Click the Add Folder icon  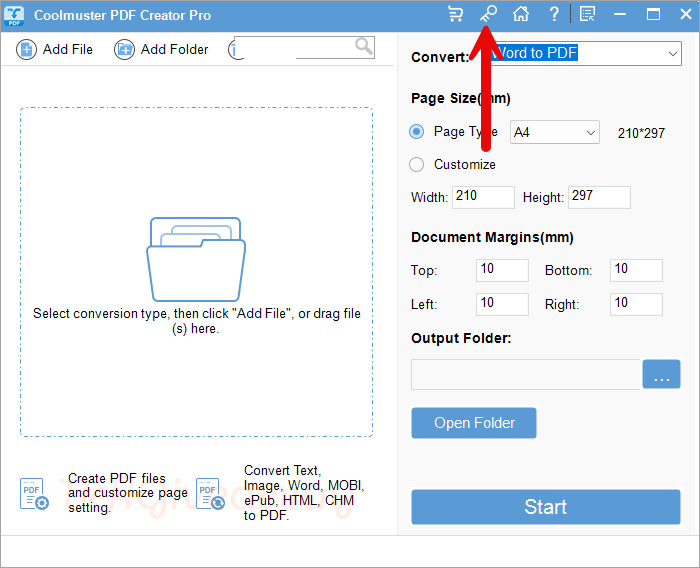pyautogui.click(x=125, y=50)
